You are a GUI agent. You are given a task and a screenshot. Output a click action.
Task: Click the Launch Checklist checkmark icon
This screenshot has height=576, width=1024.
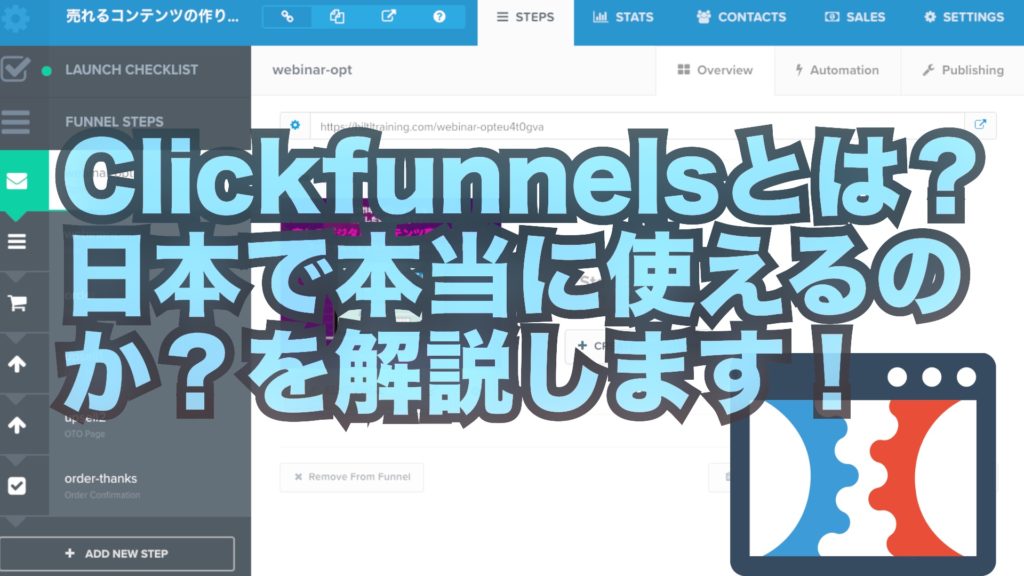pyautogui.click(x=15, y=69)
